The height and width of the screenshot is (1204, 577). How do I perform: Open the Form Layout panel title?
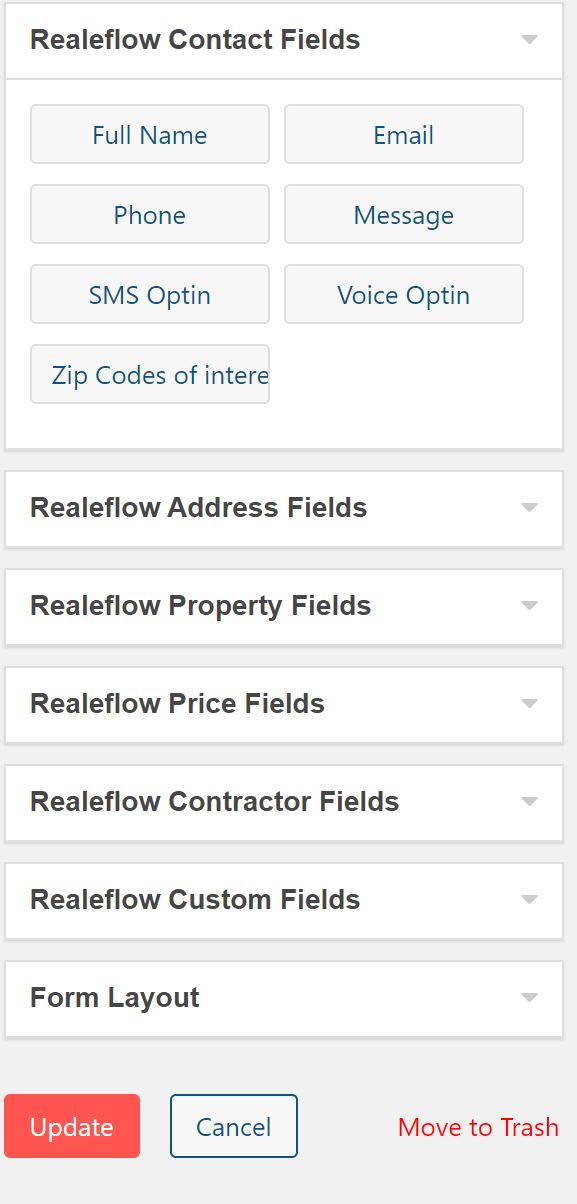coord(115,998)
